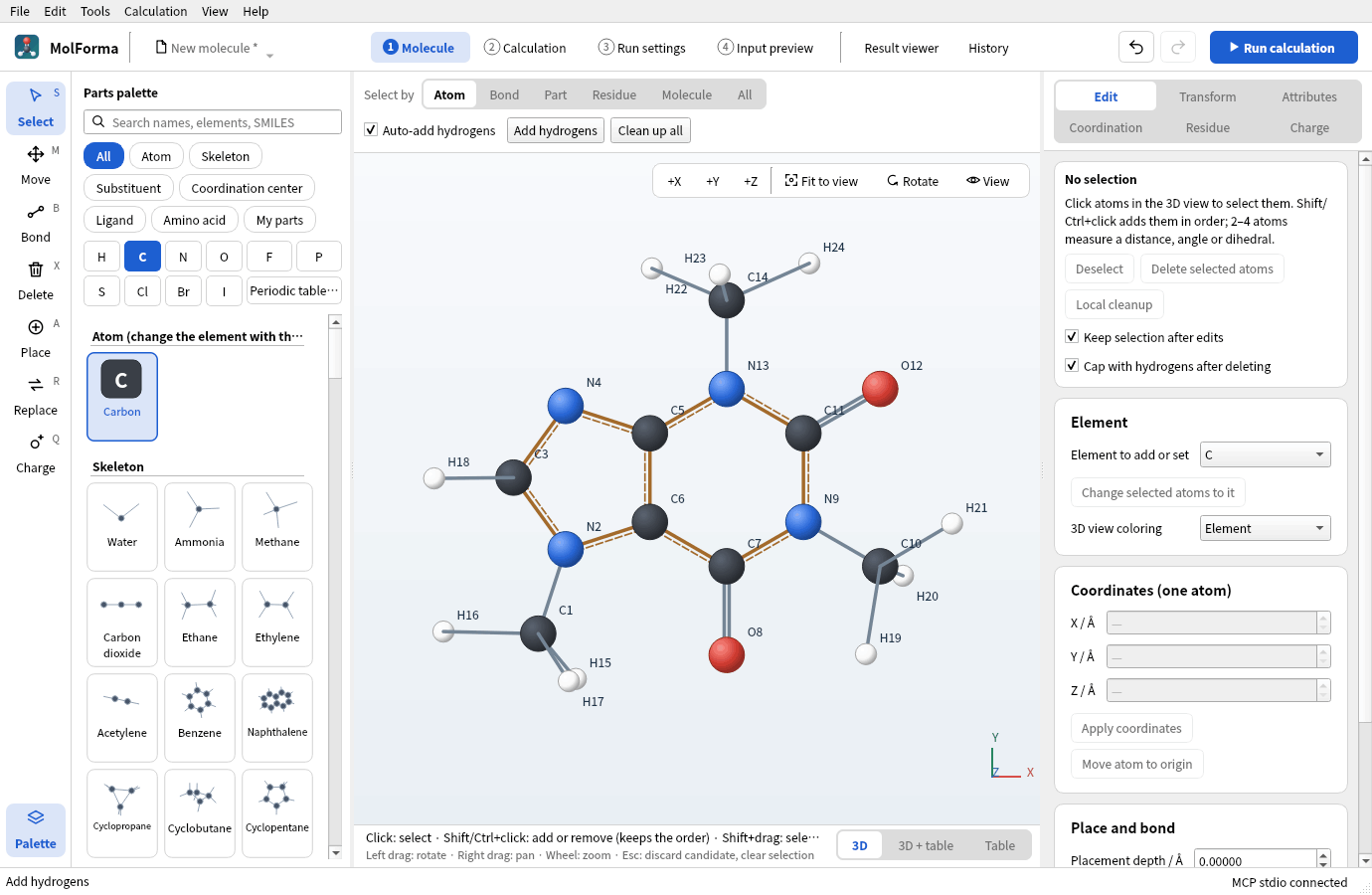Screen dimensions: 1372x895
Task: Set Select by to Bond
Action: [x=504, y=94]
